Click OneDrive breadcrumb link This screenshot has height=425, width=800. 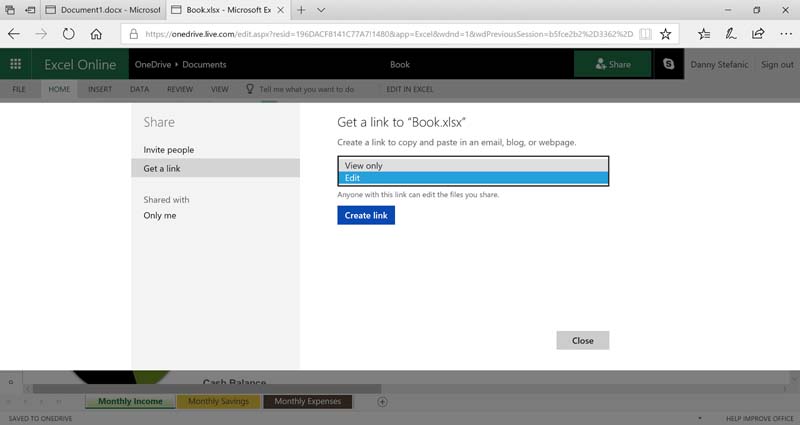(153, 64)
